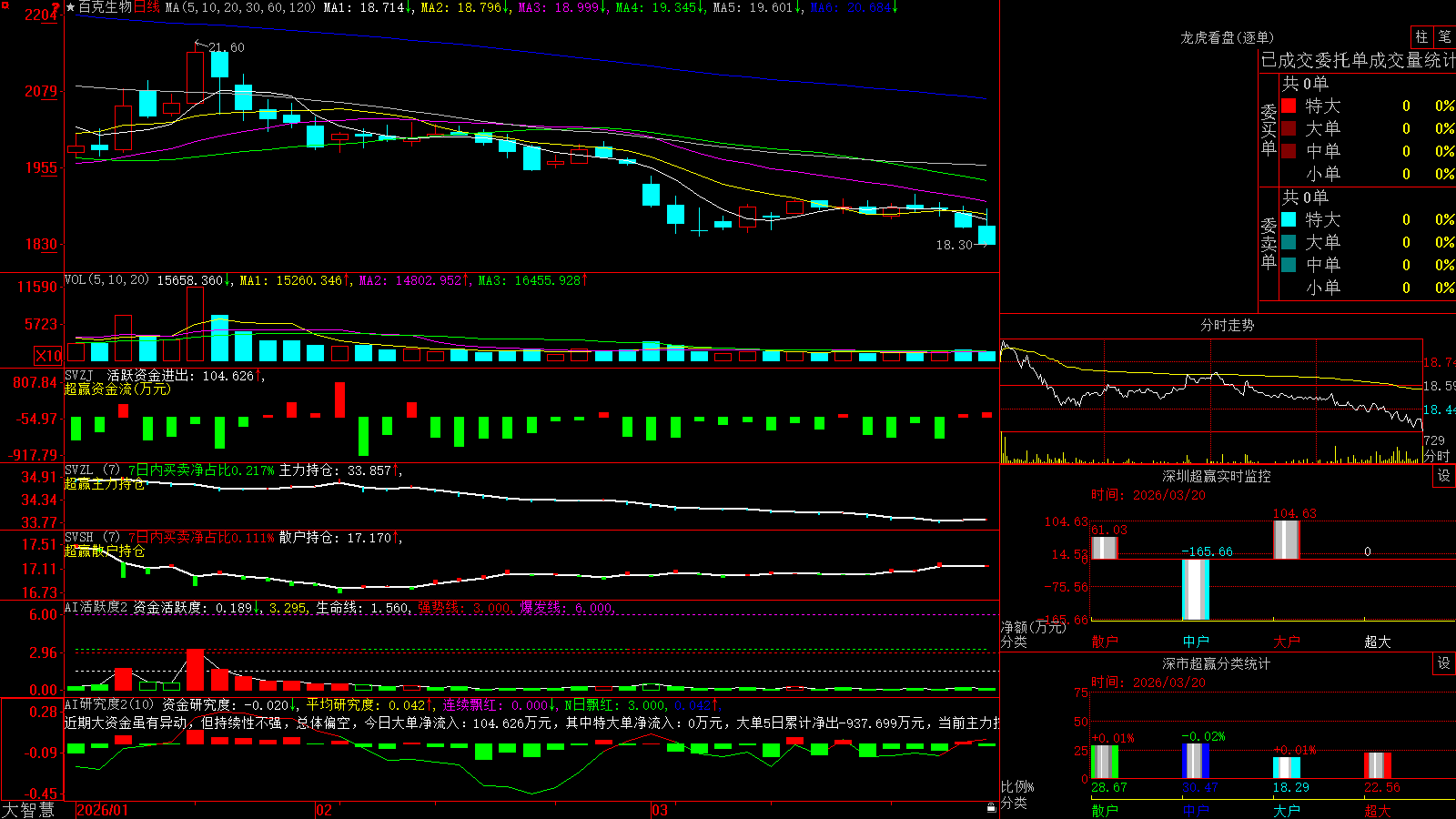Click the 已成交委托单成交量统计 header
Image resolution: width=1456 pixels, height=819 pixels.
pyautogui.click(x=1358, y=60)
